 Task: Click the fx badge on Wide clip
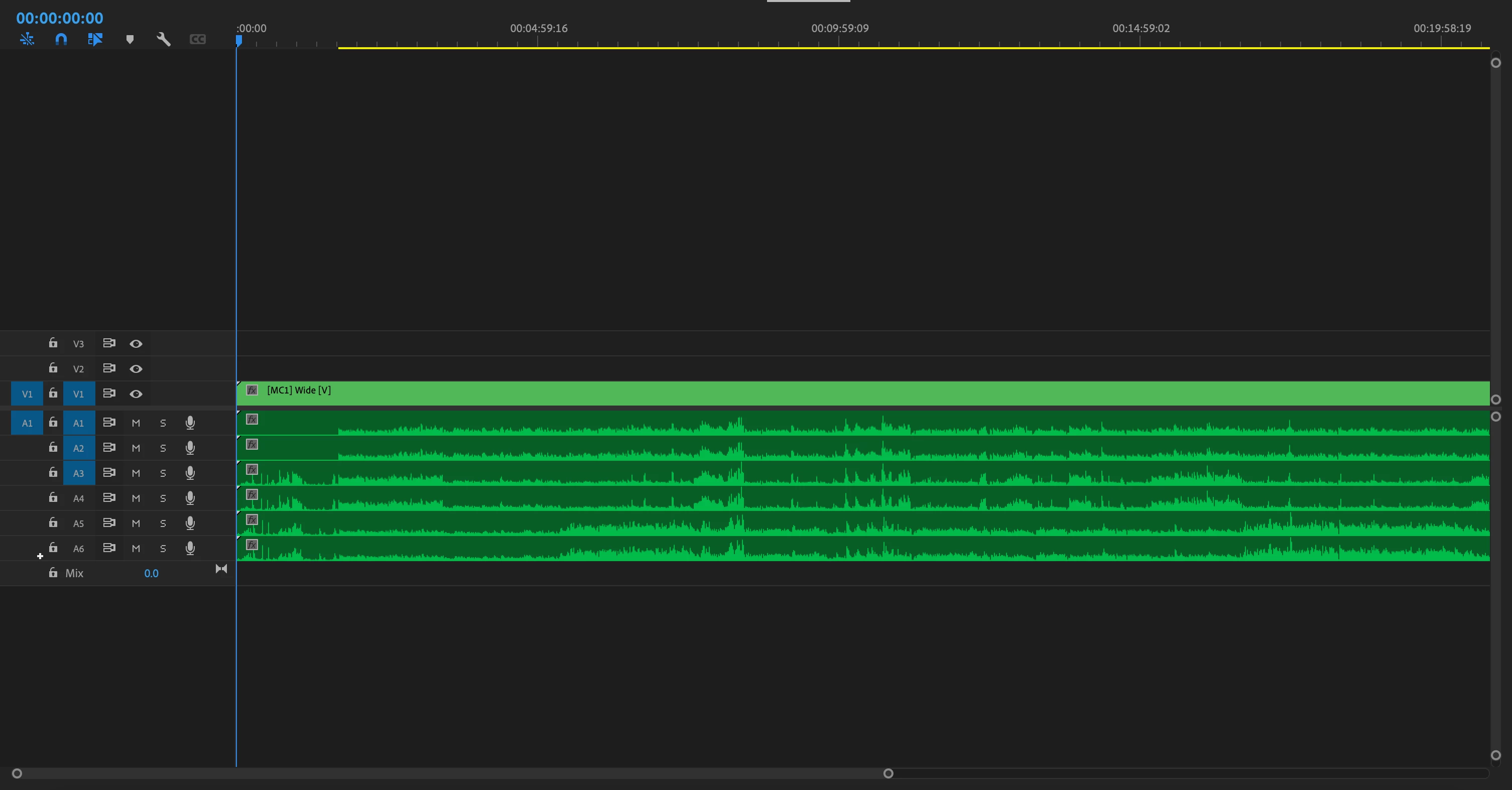click(x=252, y=390)
